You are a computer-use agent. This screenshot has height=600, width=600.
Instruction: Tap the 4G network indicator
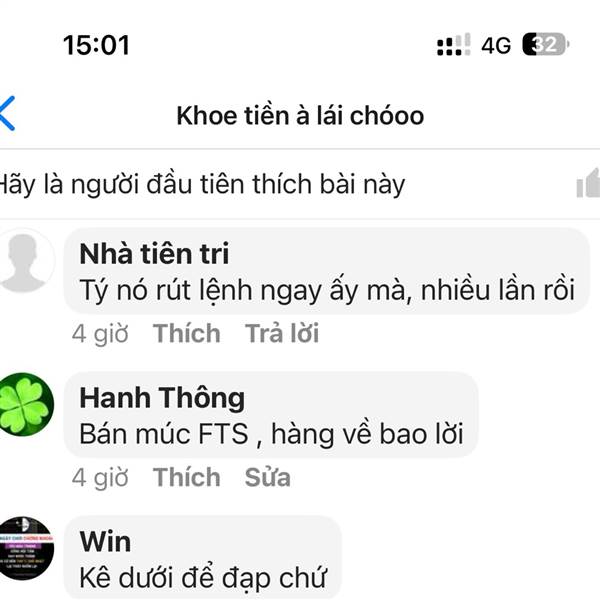click(496, 46)
